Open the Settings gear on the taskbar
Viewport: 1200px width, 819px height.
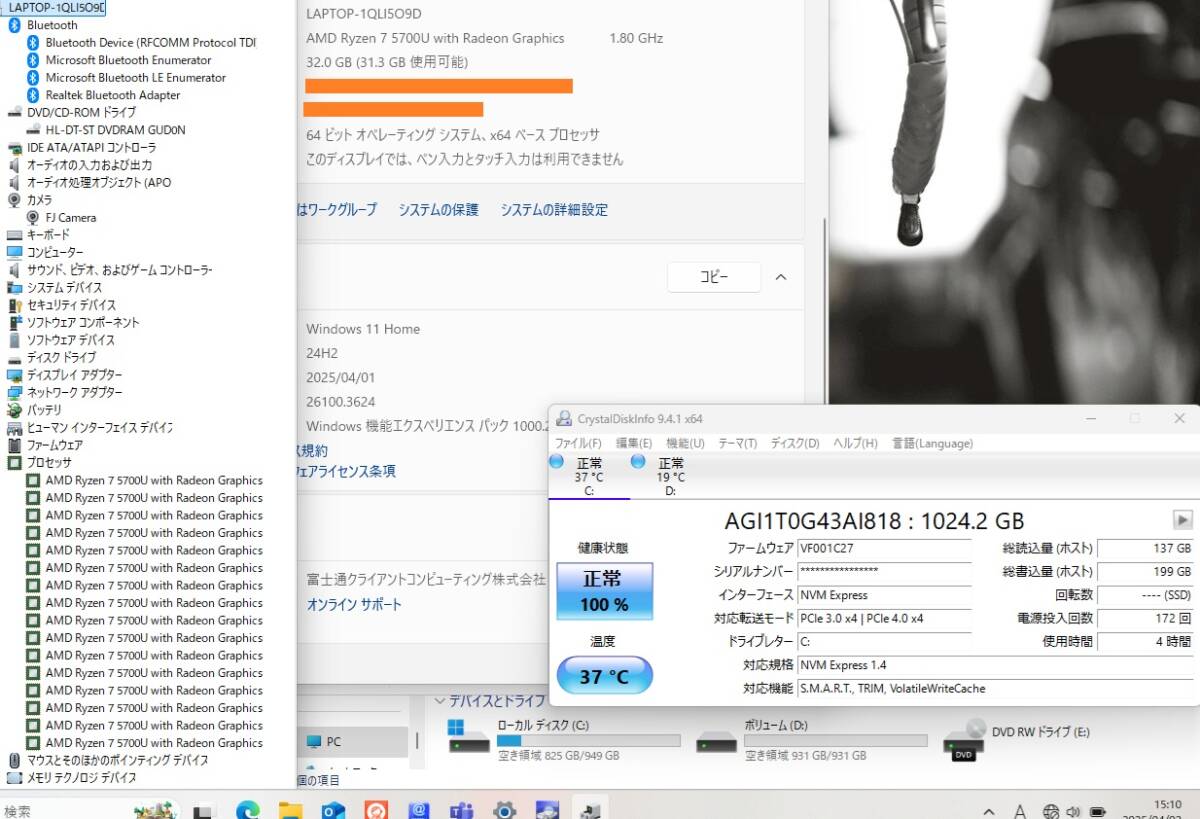pyautogui.click(x=504, y=810)
